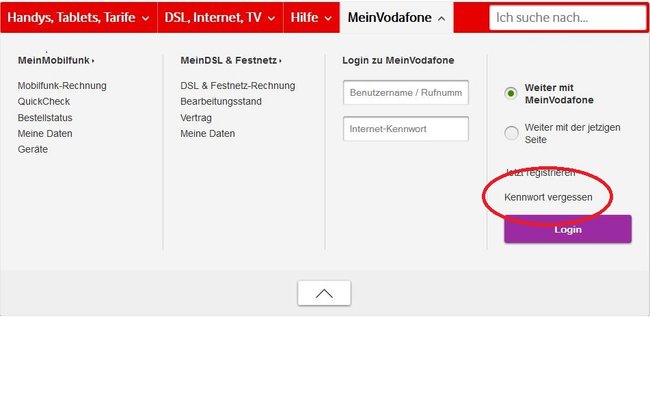Screen dimensions: 650x414
Task: Open Handys, Tablets, Tarife menu
Action: pos(79,17)
